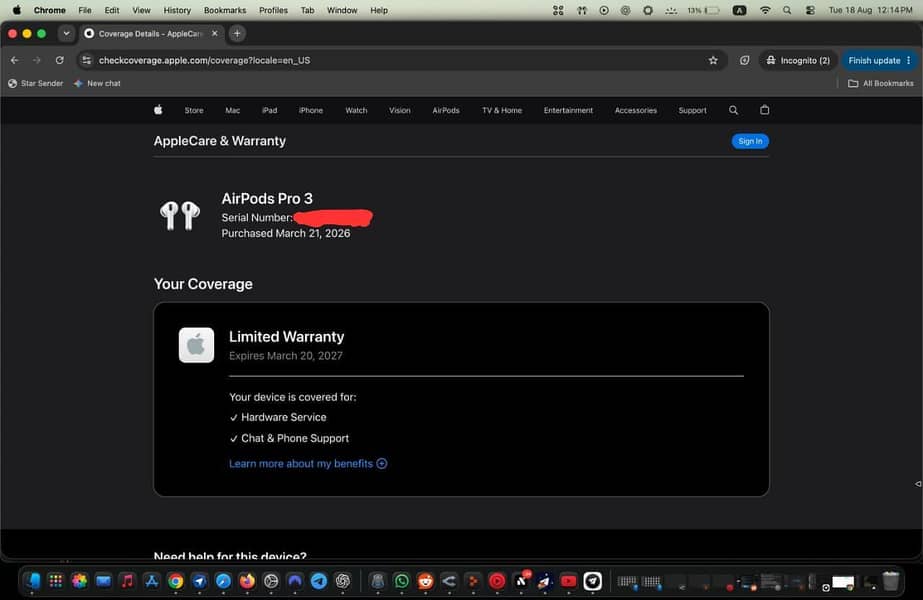The image size is (923, 600).
Task: Open the iPhone navigation item
Action: (311, 110)
